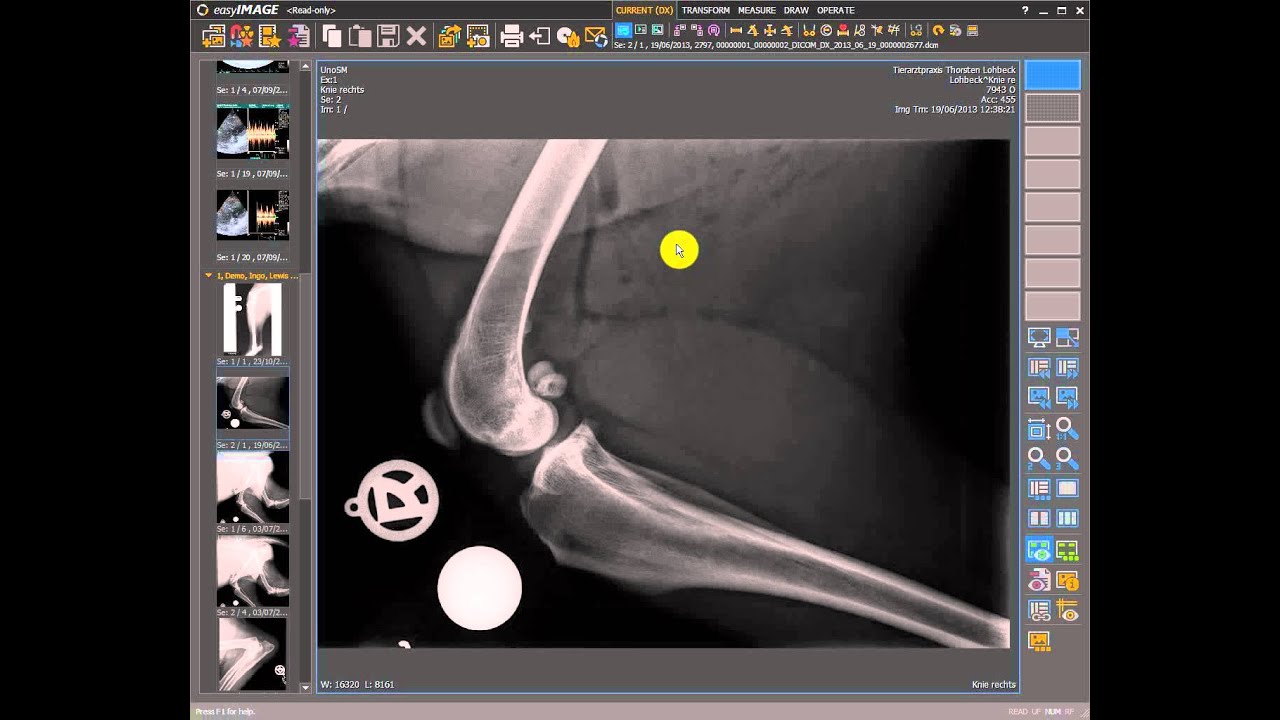Collapse the '1, Demo, Ingo, Lewis' patient node
The image size is (1280, 720).
(208, 275)
